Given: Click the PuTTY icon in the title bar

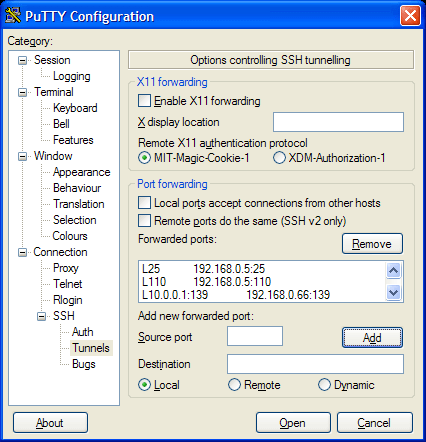Looking at the screenshot, I should click(13, 16).
